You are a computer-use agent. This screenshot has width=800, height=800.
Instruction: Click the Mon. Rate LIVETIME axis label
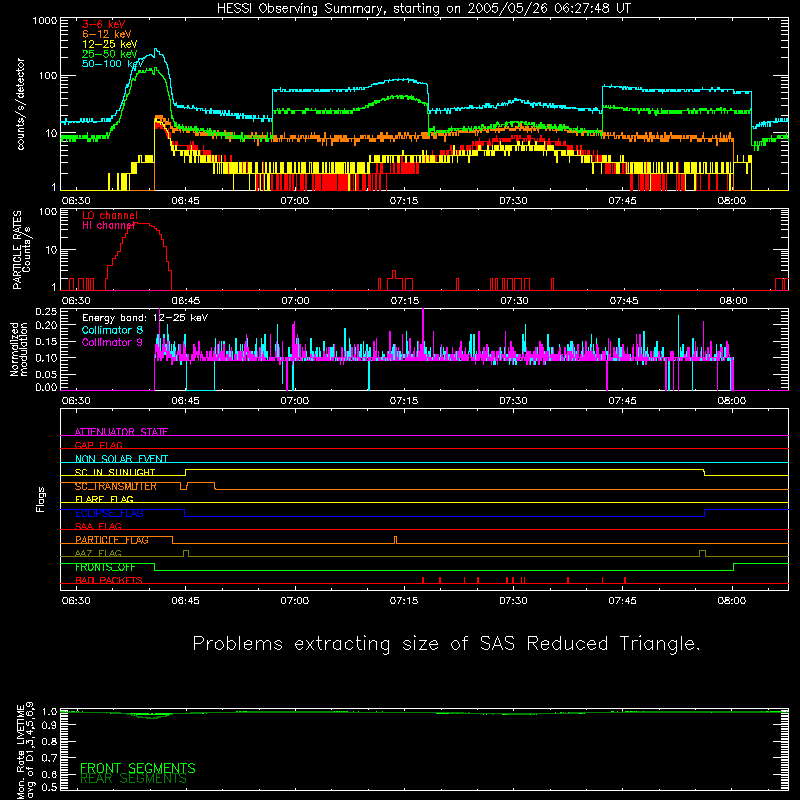click(25, 750)
